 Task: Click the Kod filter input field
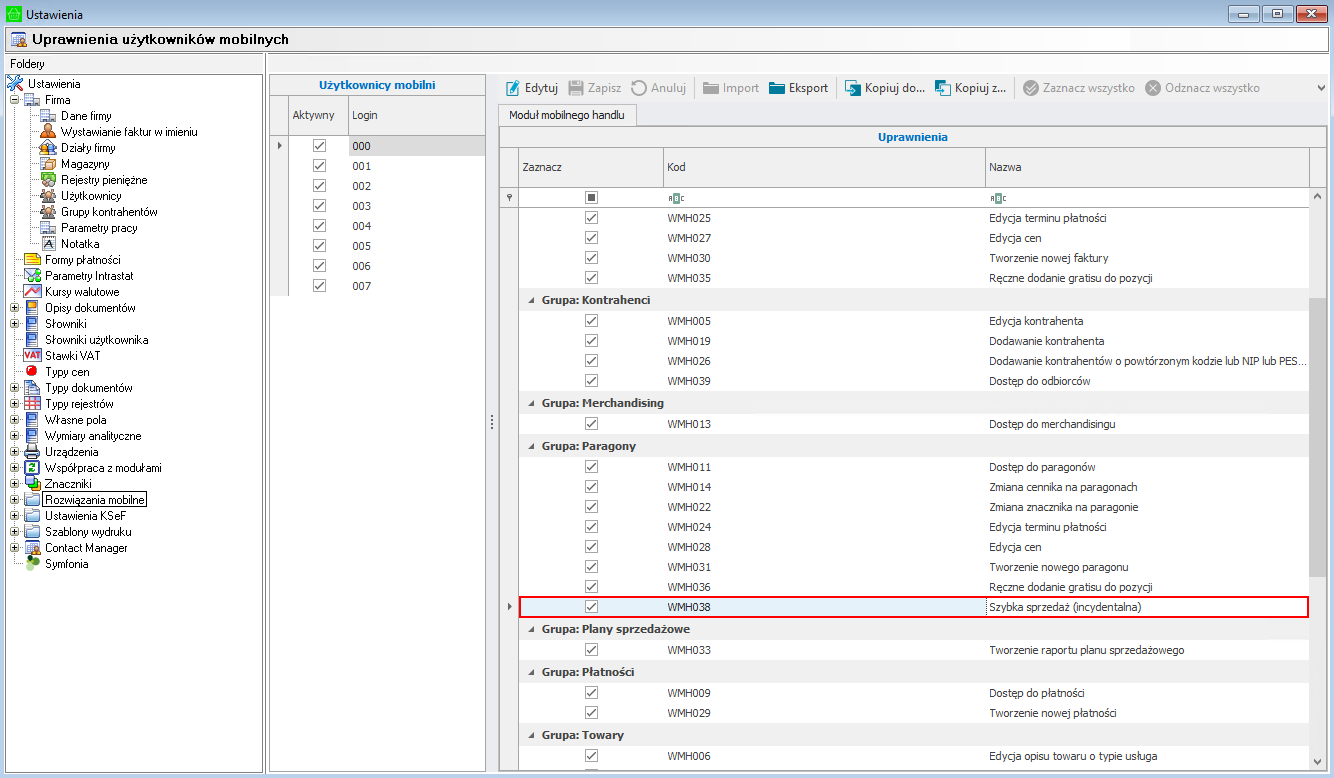click(824, 198)
